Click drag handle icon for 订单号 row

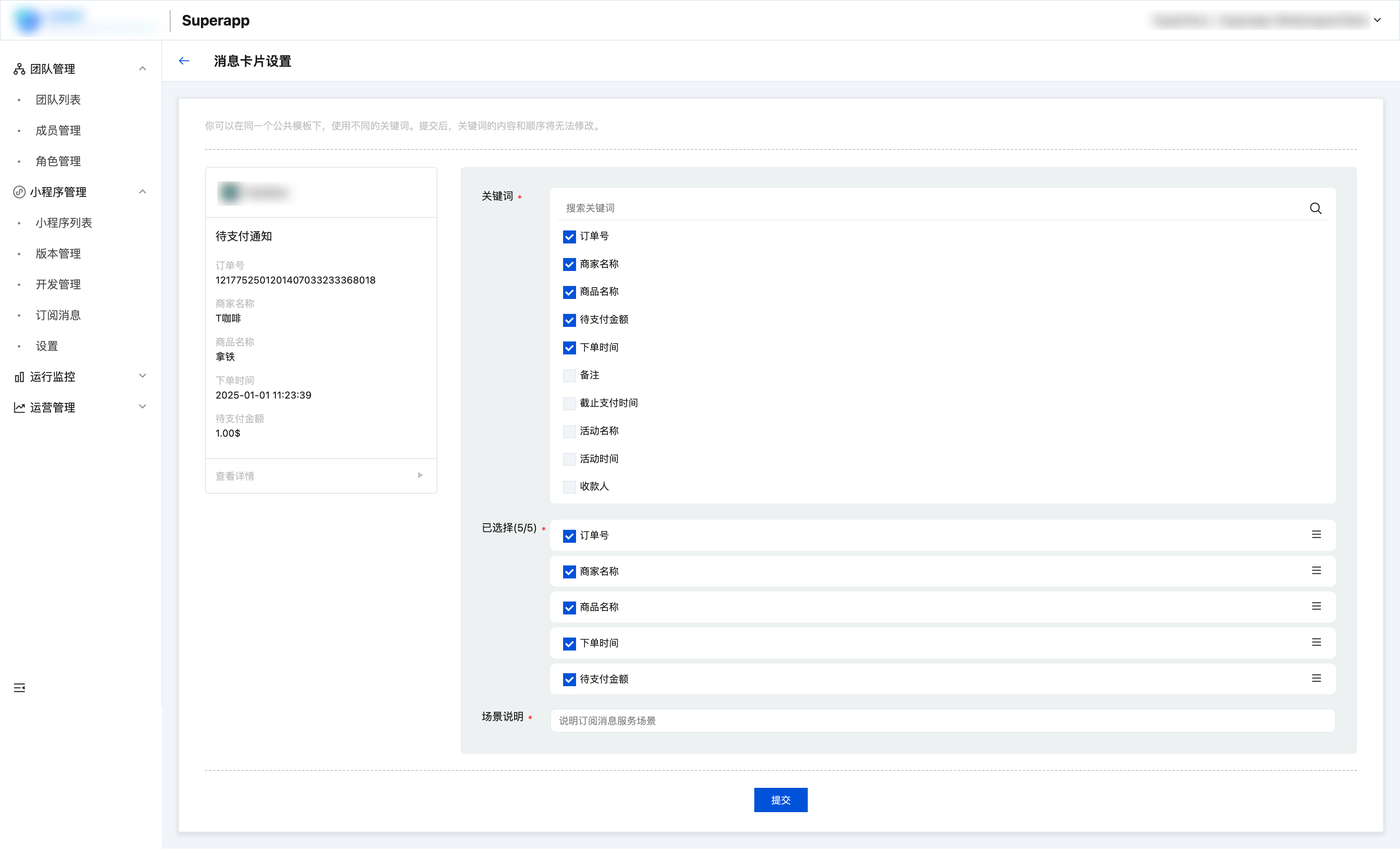click(x=1316, y=535)
